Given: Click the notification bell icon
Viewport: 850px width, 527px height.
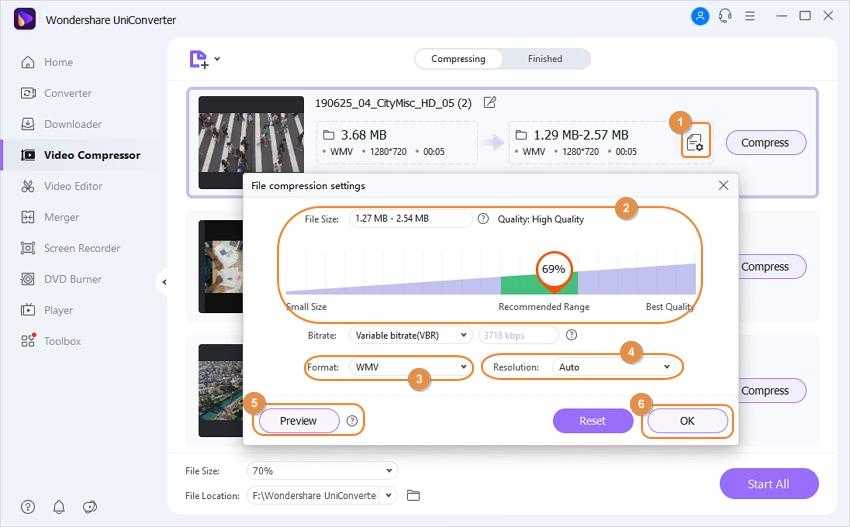Looking at the screenshot, I should (59, 507).
